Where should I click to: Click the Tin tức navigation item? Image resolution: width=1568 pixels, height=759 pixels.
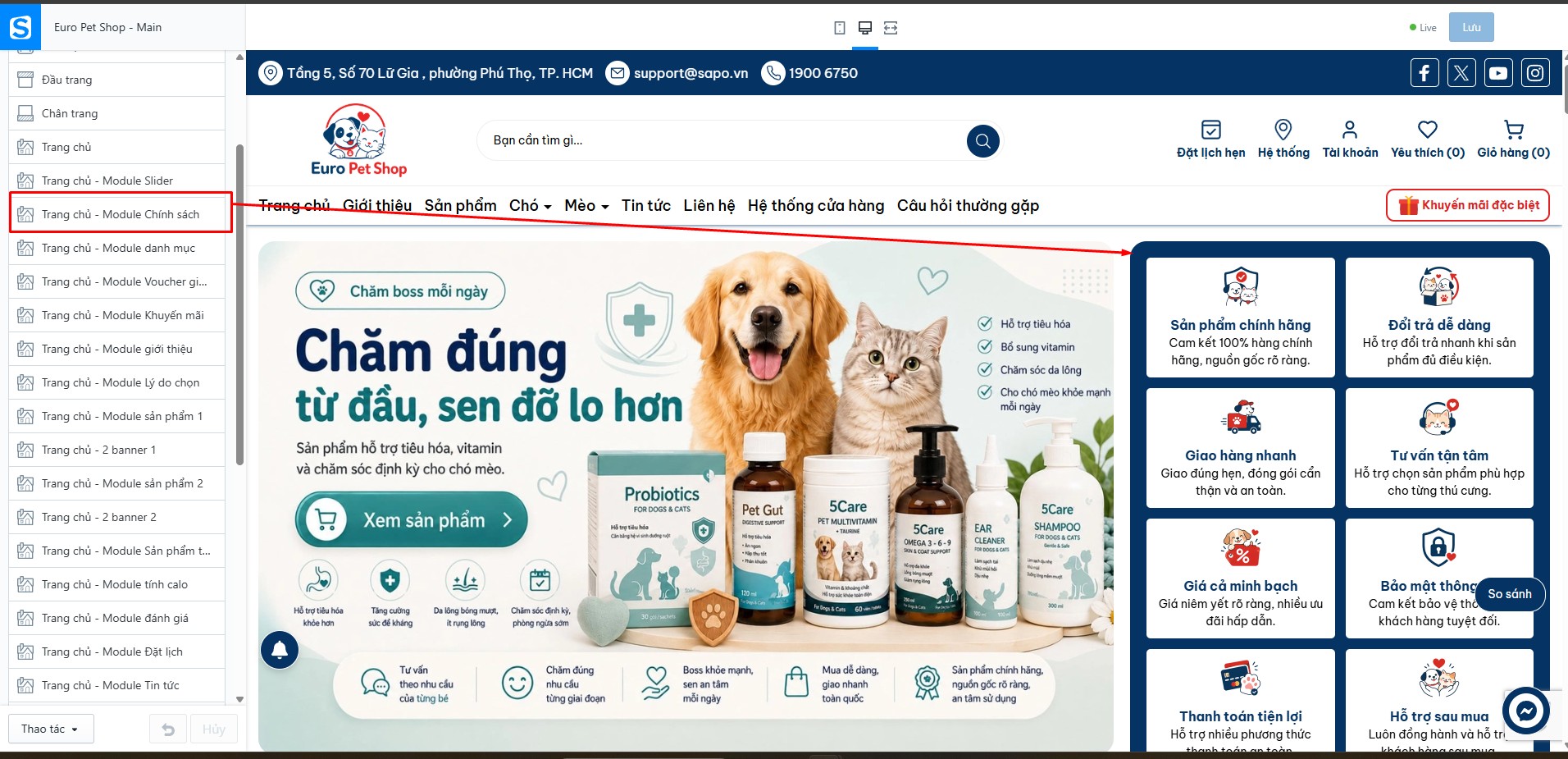pyautogui.click(x=646, y=205)
